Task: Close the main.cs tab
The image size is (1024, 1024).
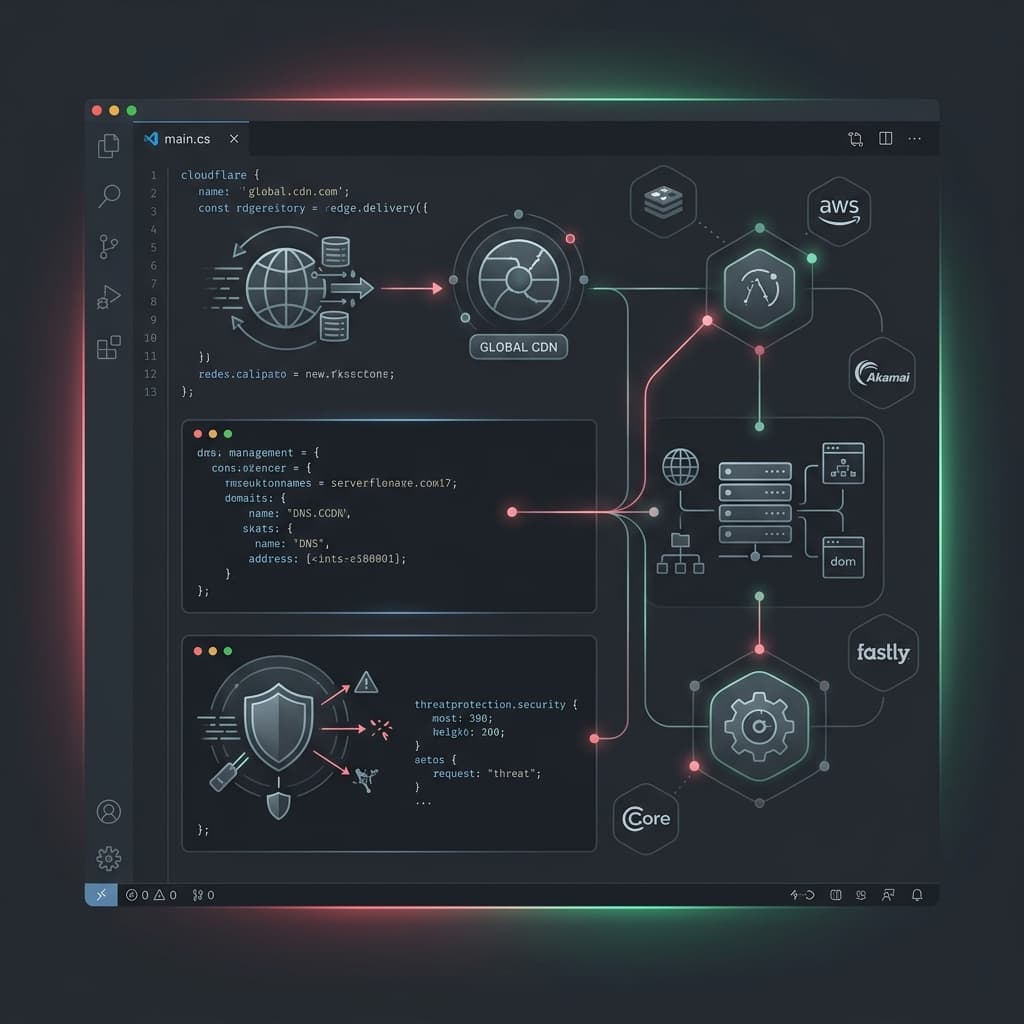Action: pos(234,138)
